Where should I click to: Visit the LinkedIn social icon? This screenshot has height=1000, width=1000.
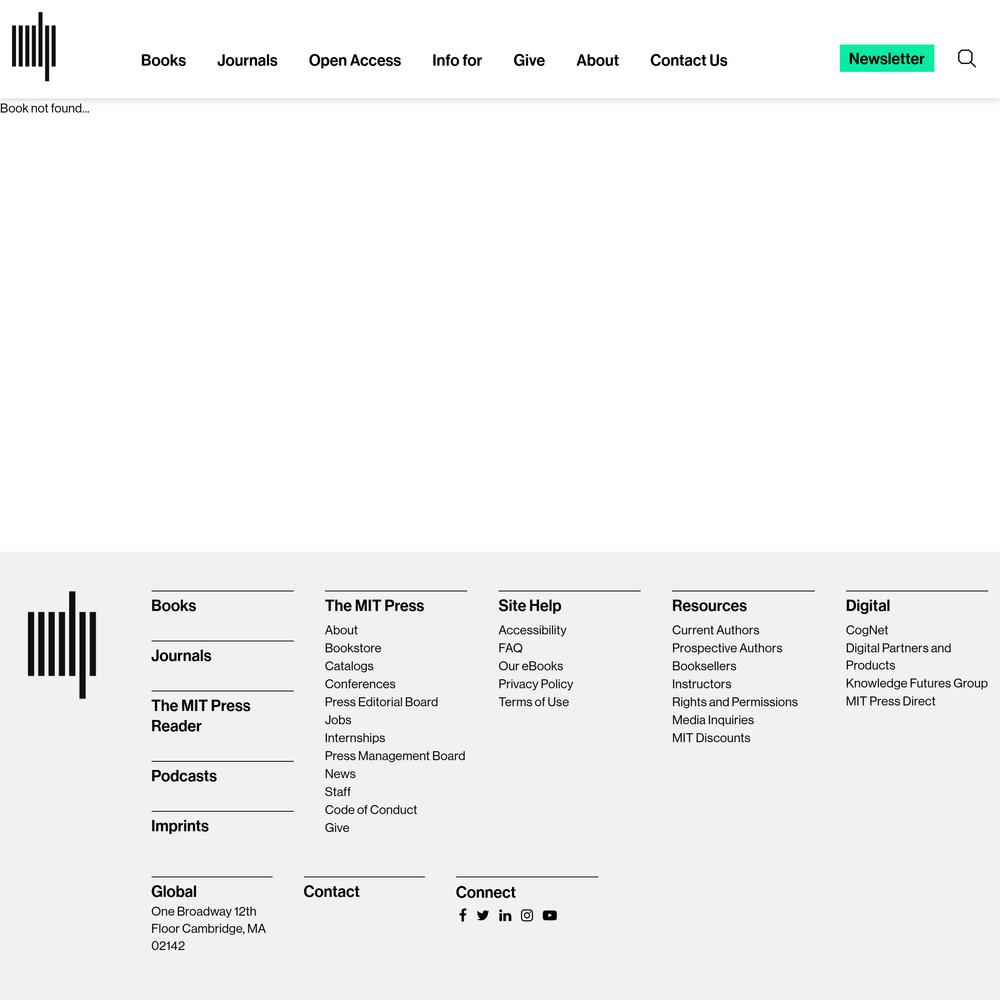click(x=505, y=915)
